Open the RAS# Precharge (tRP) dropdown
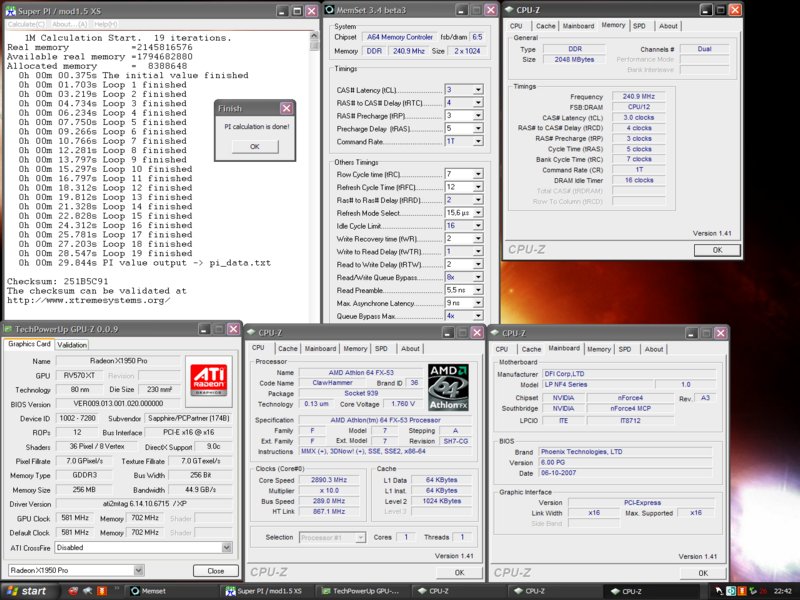Screen dimensions: 800x600 click(478, 115)
